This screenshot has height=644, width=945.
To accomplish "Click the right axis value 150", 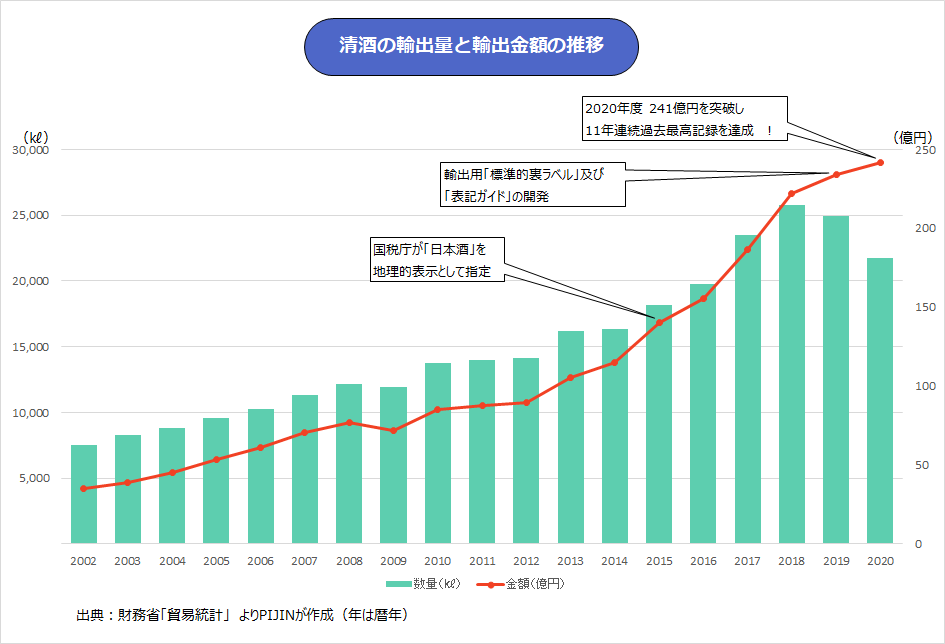I will pos(926,307).
